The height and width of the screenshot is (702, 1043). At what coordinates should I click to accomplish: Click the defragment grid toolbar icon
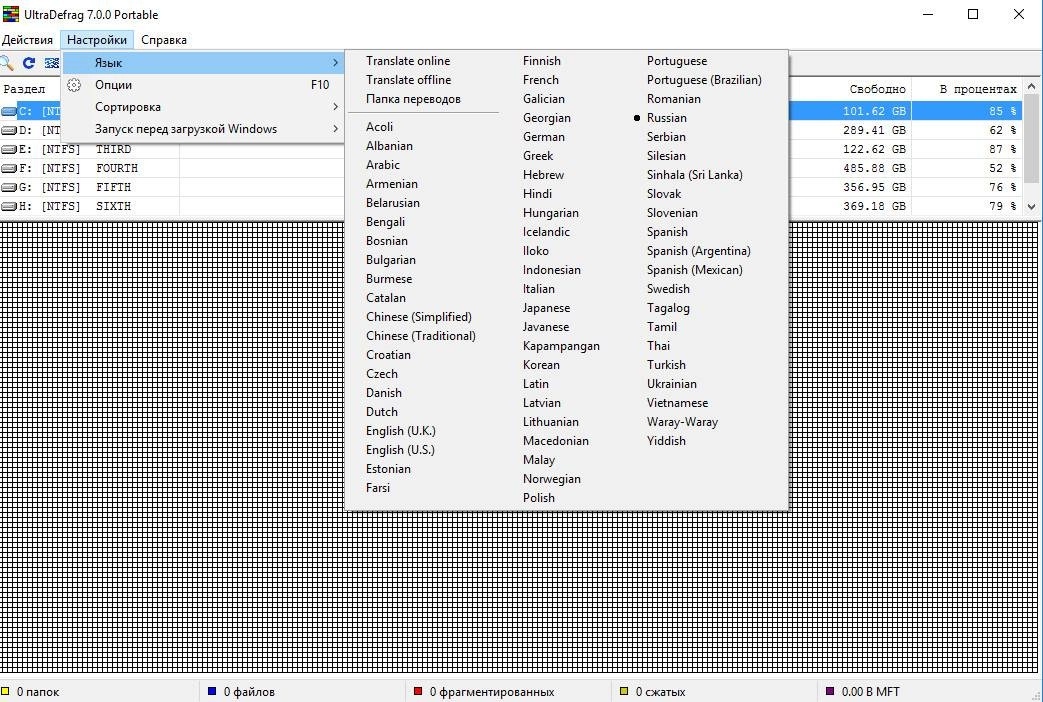52,63
